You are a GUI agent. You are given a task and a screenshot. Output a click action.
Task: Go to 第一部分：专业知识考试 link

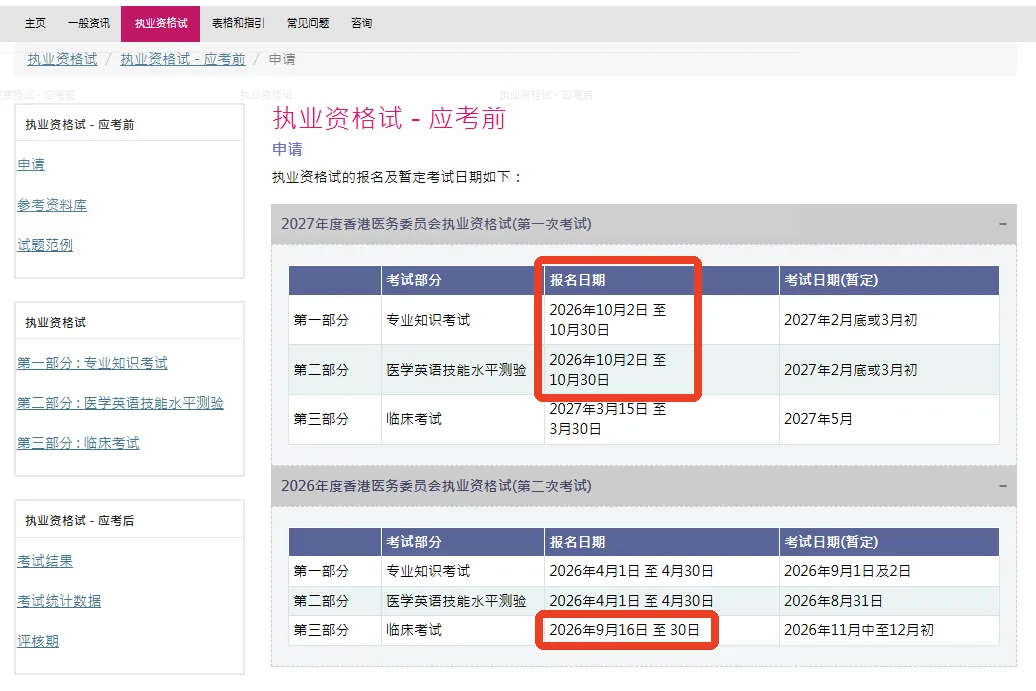(92, 363)
